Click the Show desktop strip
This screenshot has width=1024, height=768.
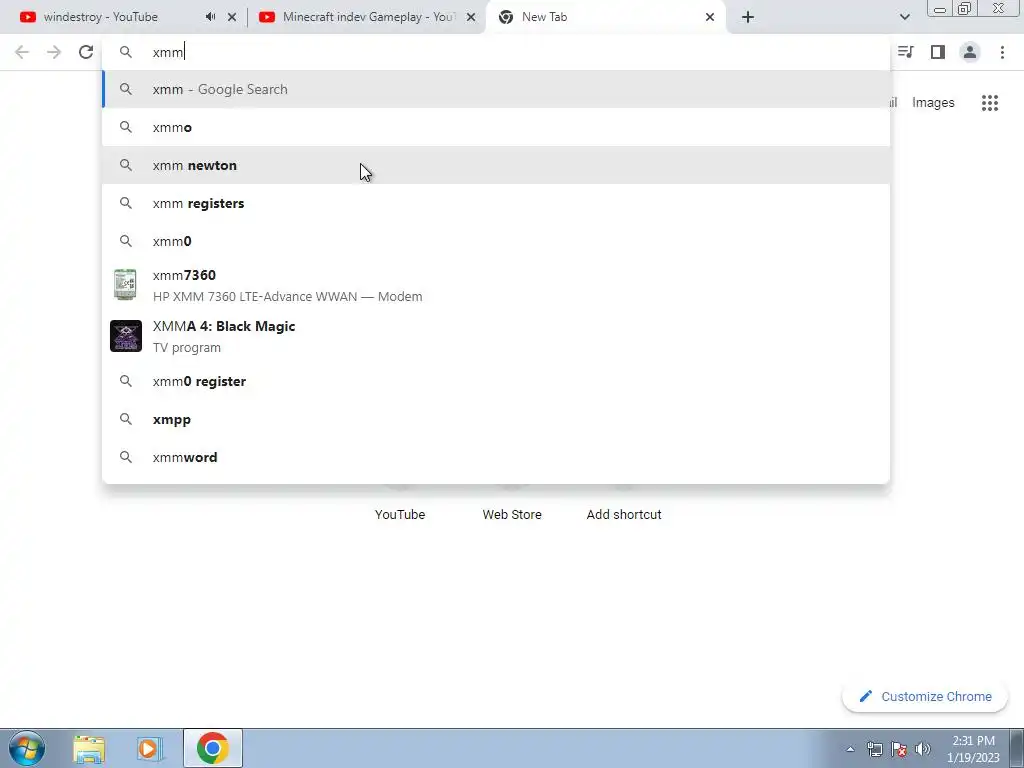(x=1017, y=748)
